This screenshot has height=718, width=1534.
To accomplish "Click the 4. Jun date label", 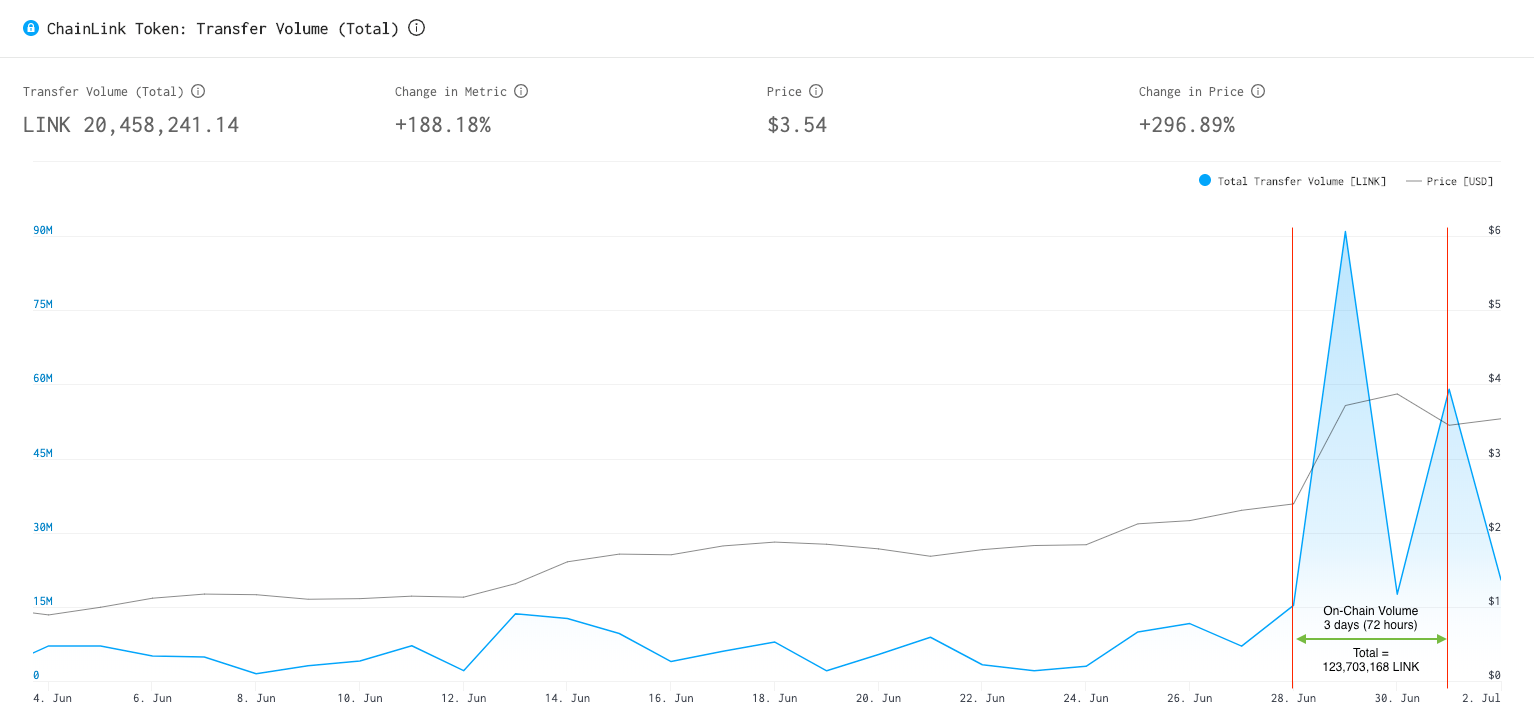I will click(x=53, y=698).
